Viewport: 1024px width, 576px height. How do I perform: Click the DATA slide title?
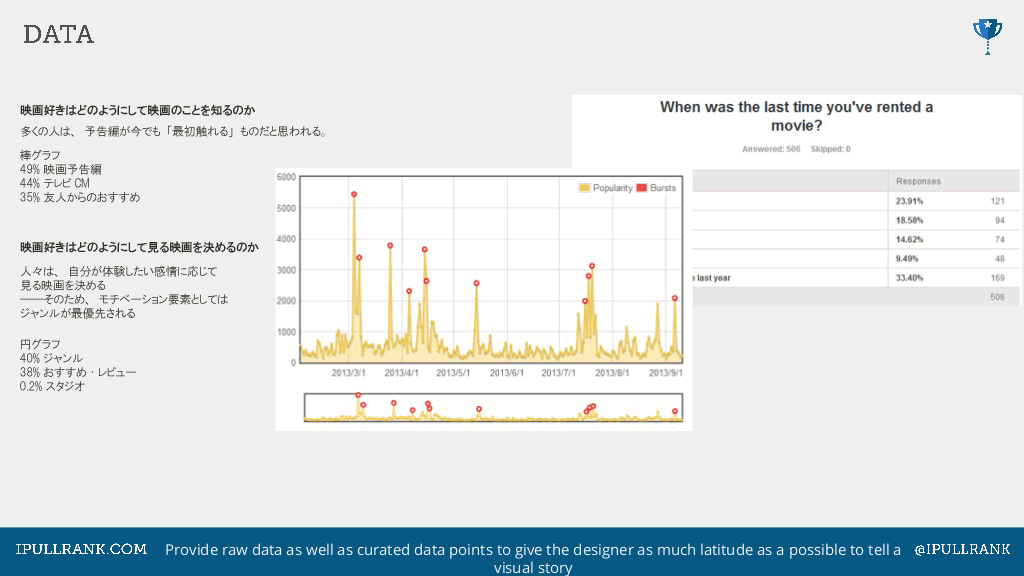point(59,35)
